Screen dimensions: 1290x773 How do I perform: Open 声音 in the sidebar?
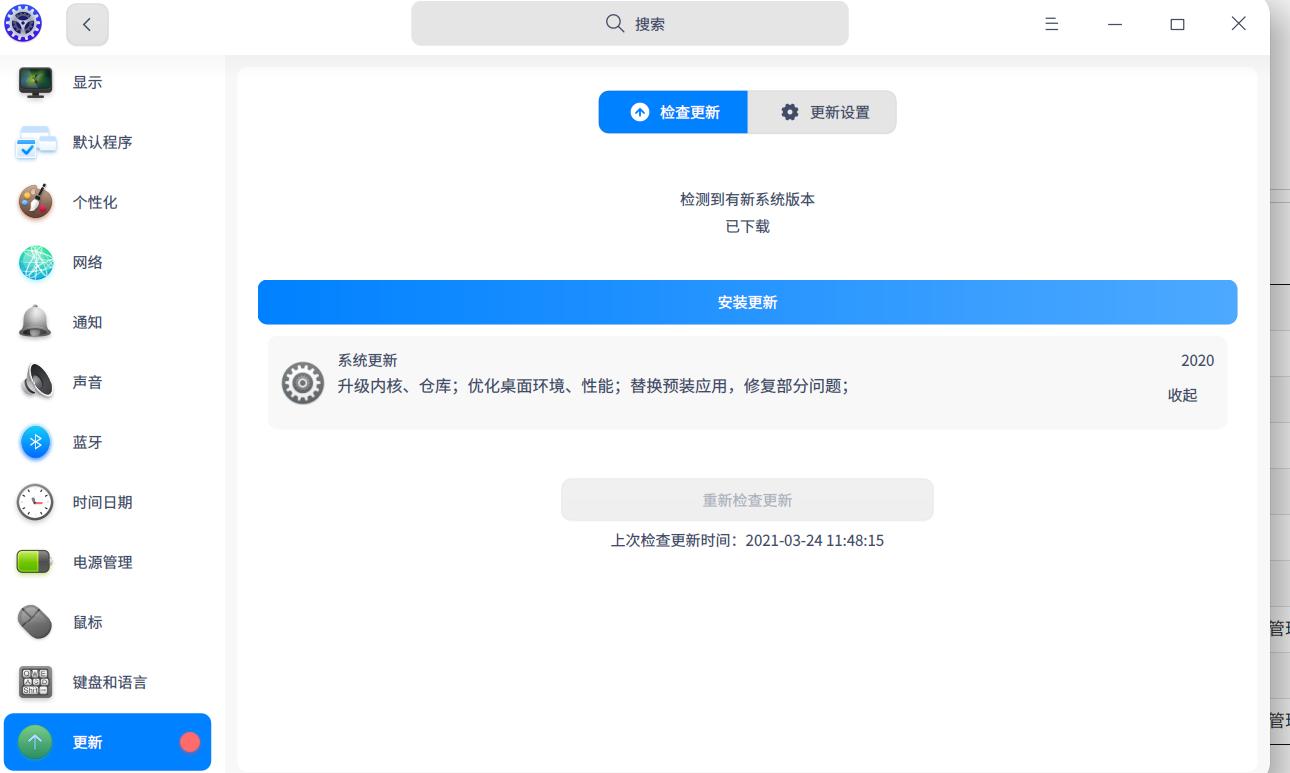pyautogui.click(x=108, y=382)
